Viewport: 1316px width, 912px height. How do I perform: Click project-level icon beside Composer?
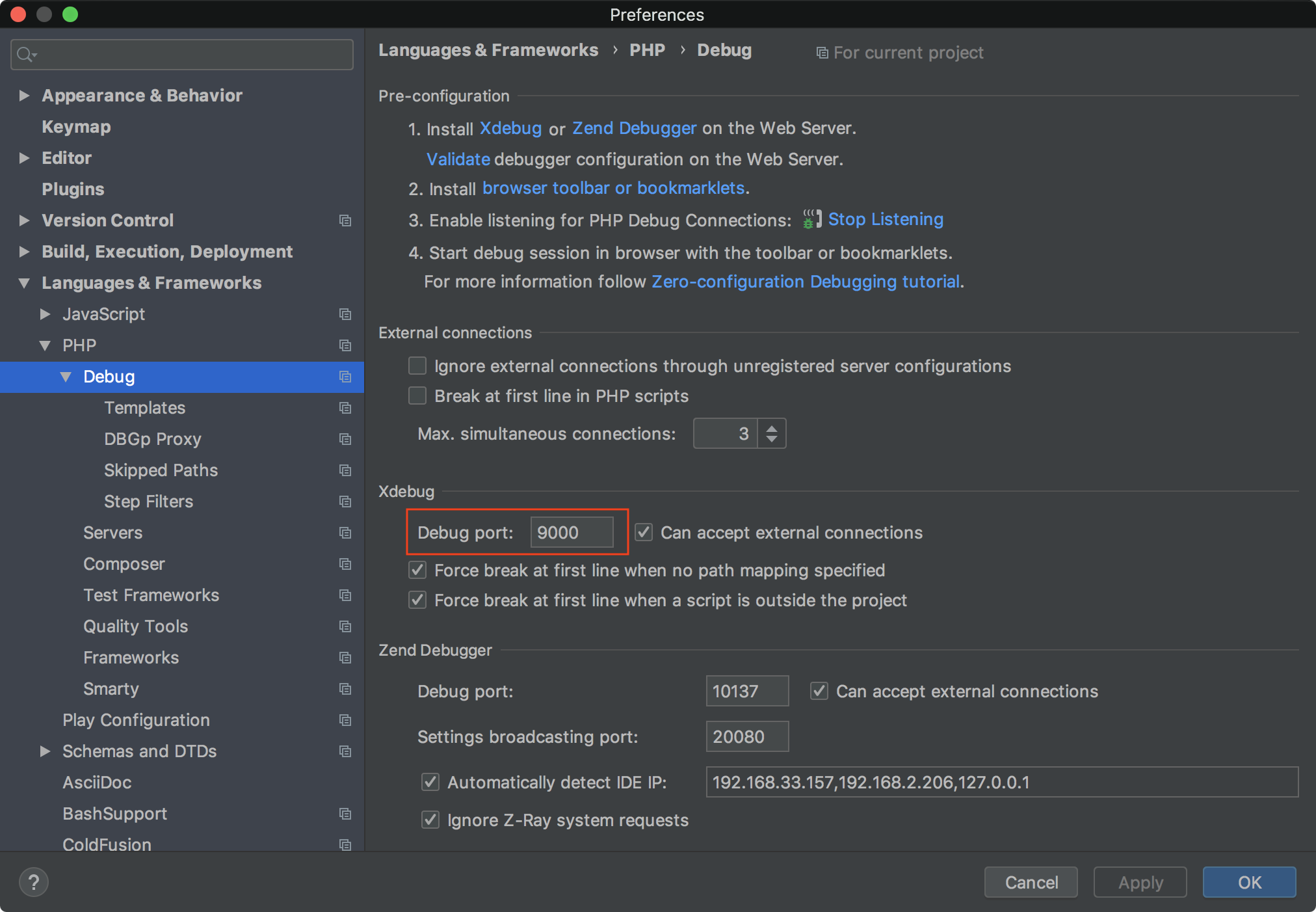click(345, 564)
